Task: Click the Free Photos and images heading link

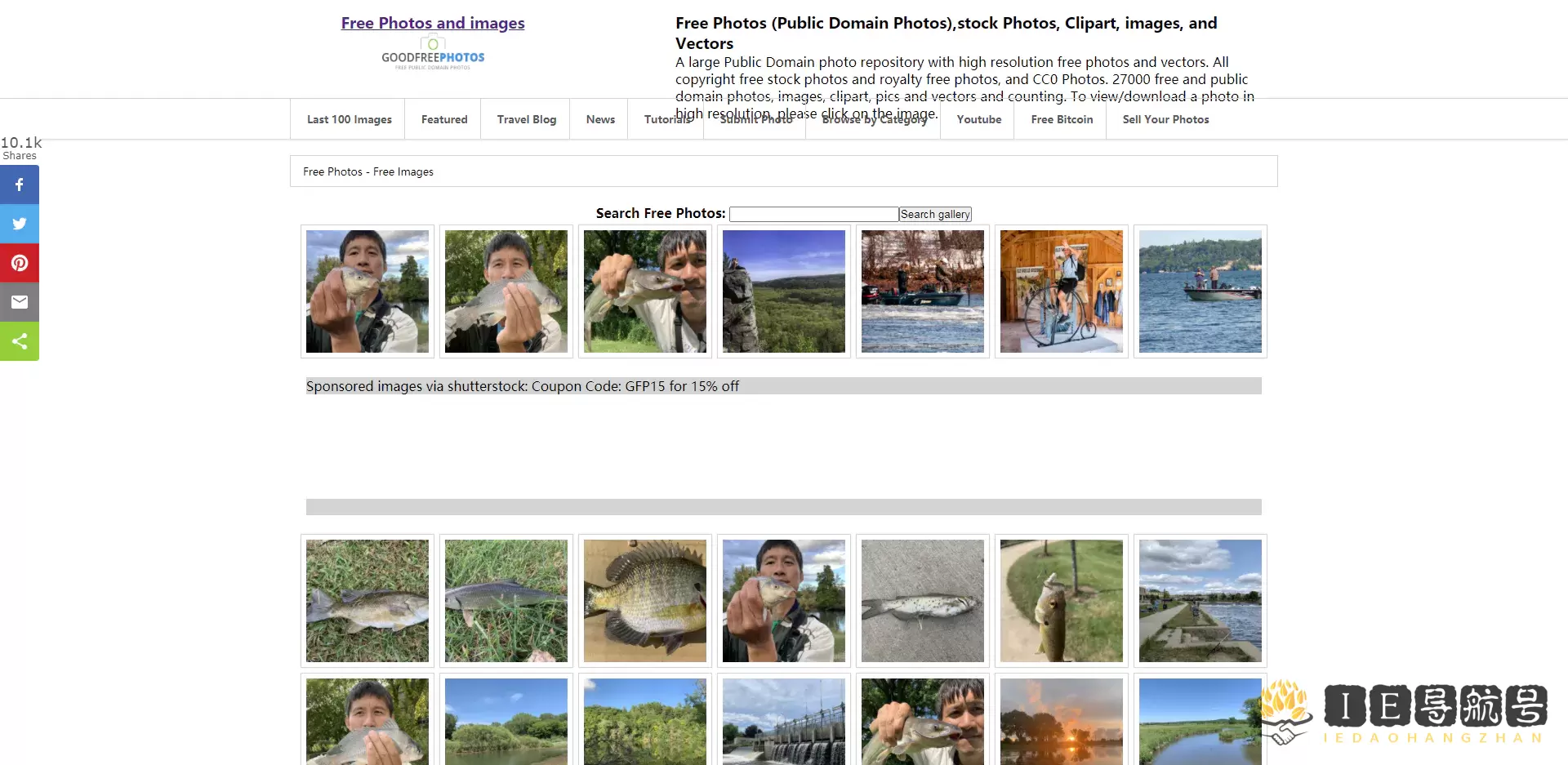Action: 433,23
